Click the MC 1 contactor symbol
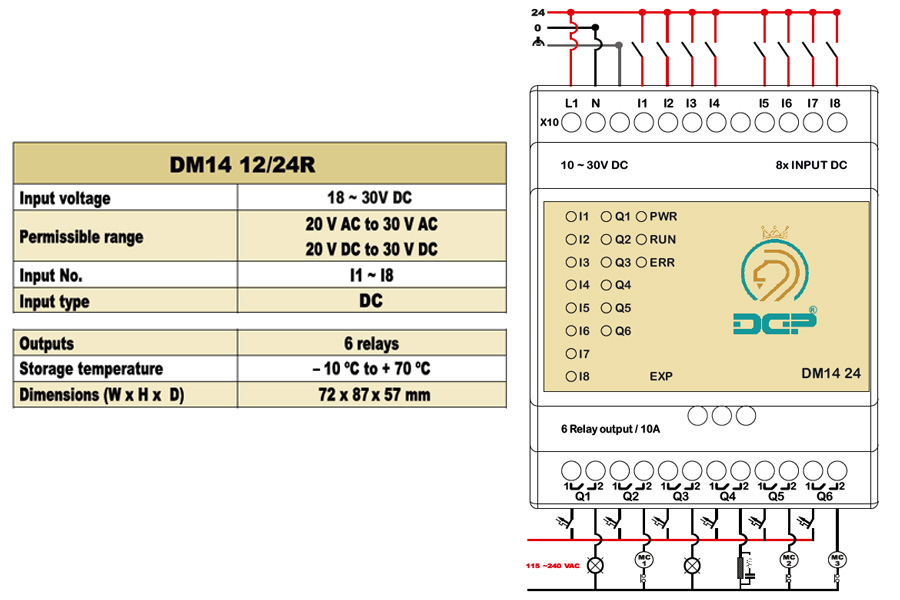This screenshot has height=600, width=900. point(643,560)
